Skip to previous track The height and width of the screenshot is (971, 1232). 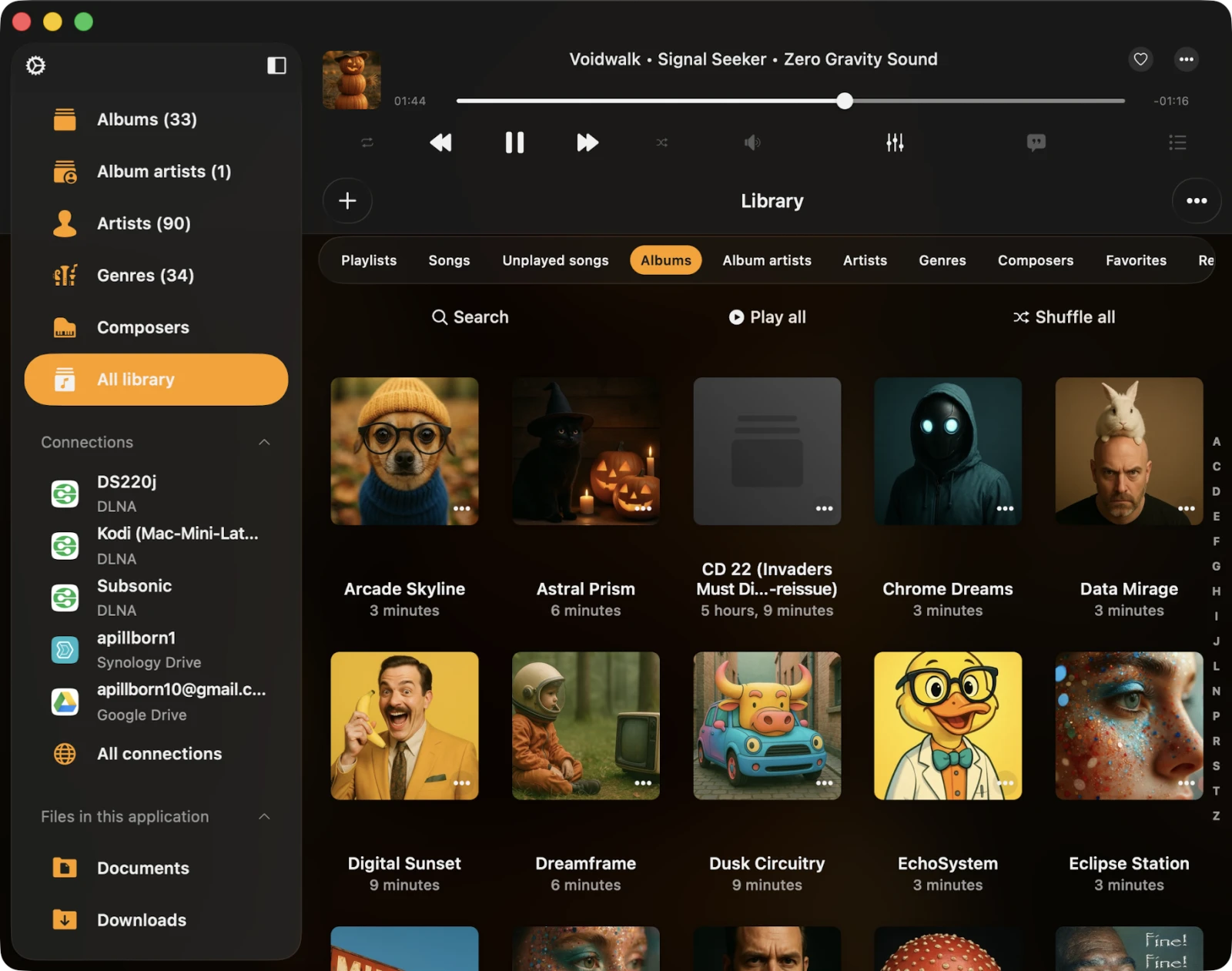440,142
